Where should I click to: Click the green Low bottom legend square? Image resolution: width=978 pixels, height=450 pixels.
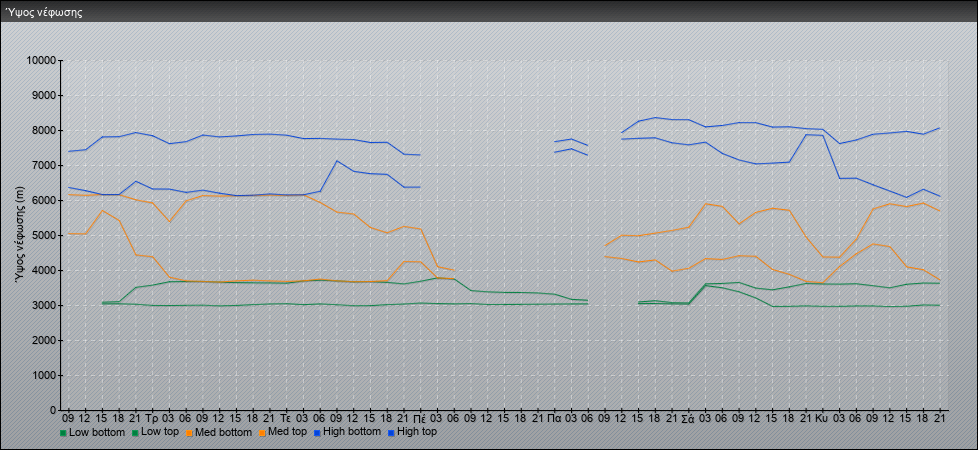click(x=63, y=433)
